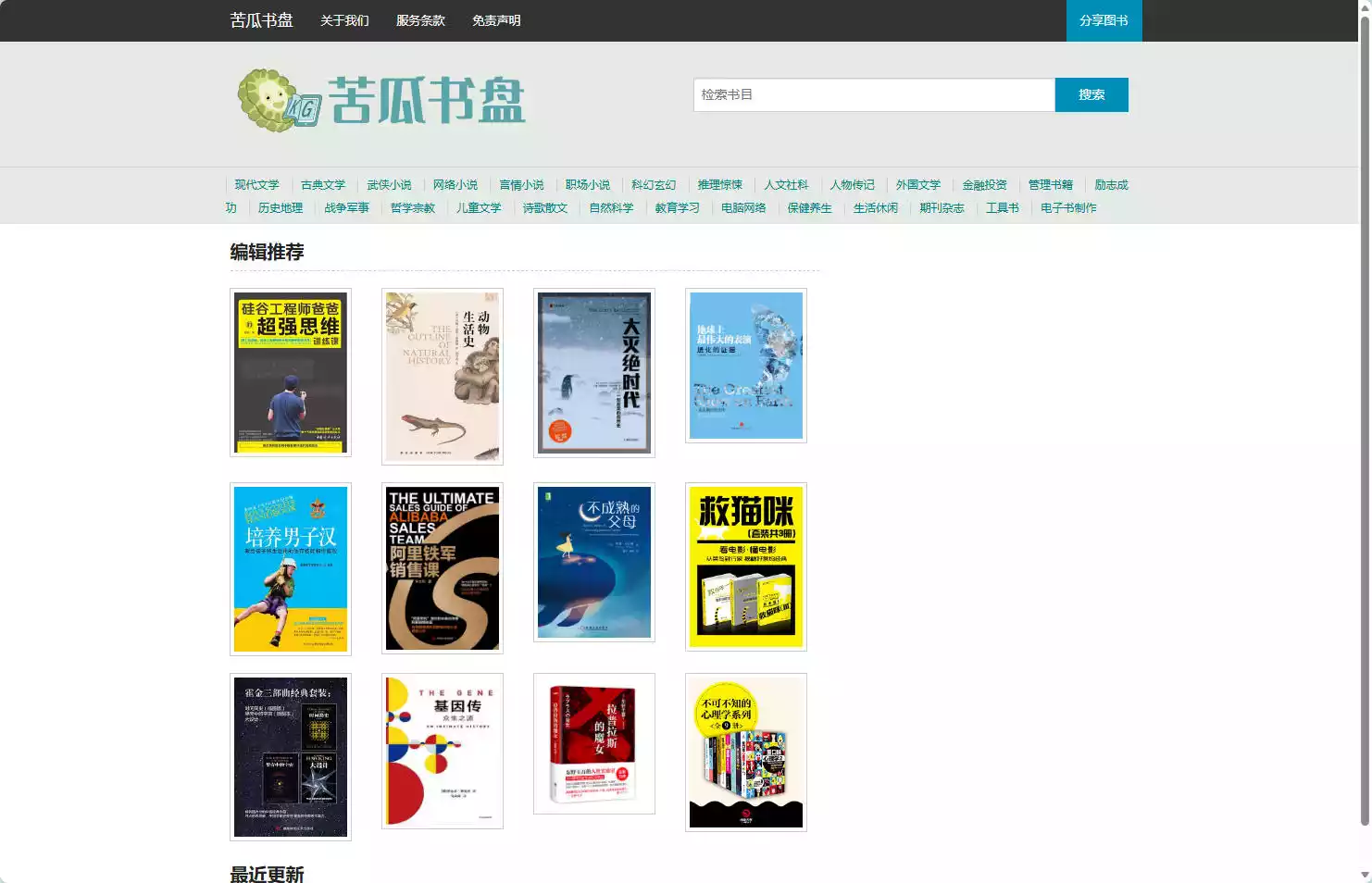Open the 关于我们 page

click(x=344, y=20)
